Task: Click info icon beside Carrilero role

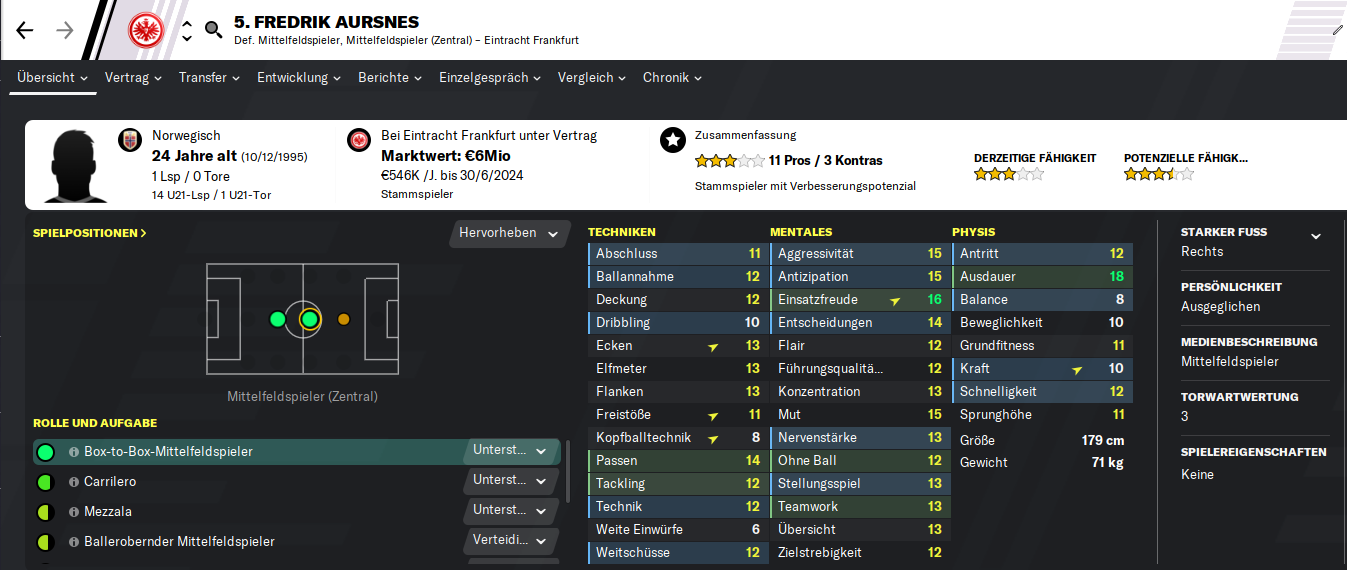Action: (73, 482)
